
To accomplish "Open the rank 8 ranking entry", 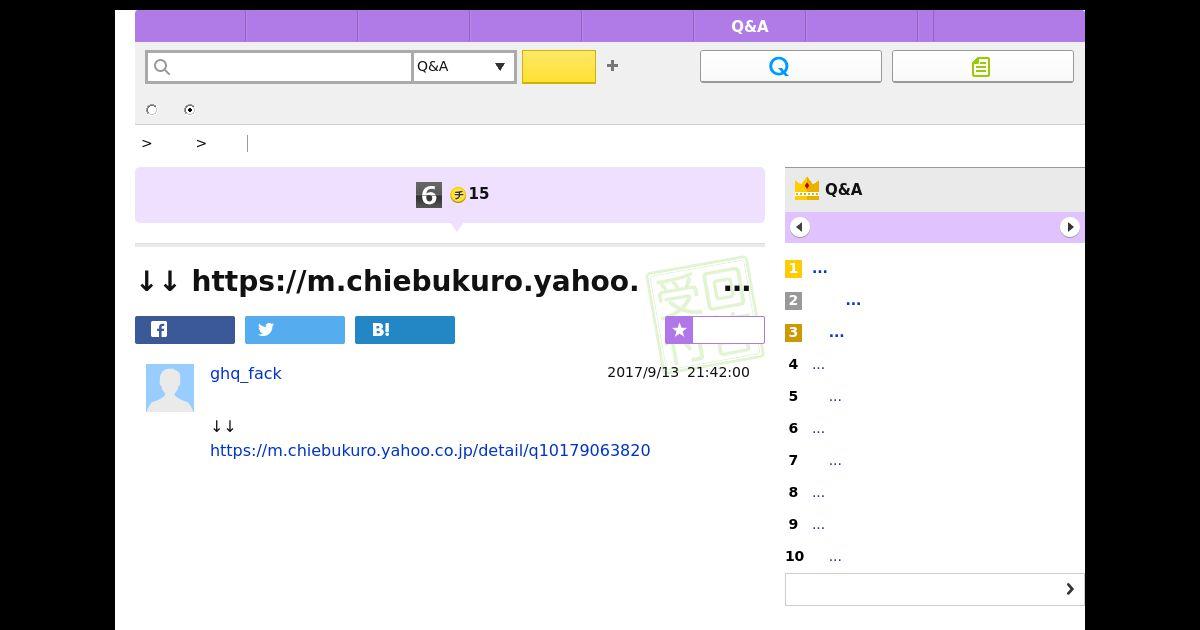I will pos(818,493).
